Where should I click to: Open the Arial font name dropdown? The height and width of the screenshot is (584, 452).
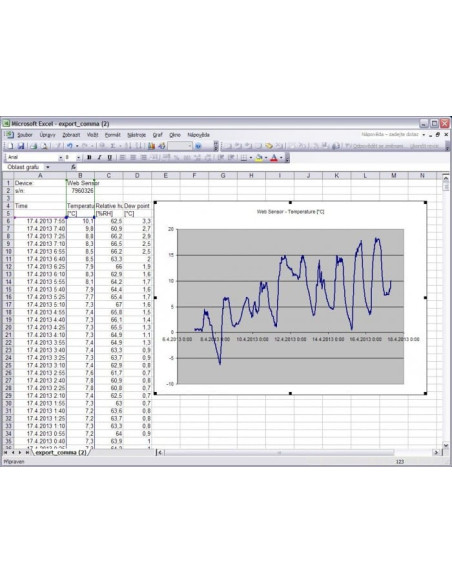point(61,158)
